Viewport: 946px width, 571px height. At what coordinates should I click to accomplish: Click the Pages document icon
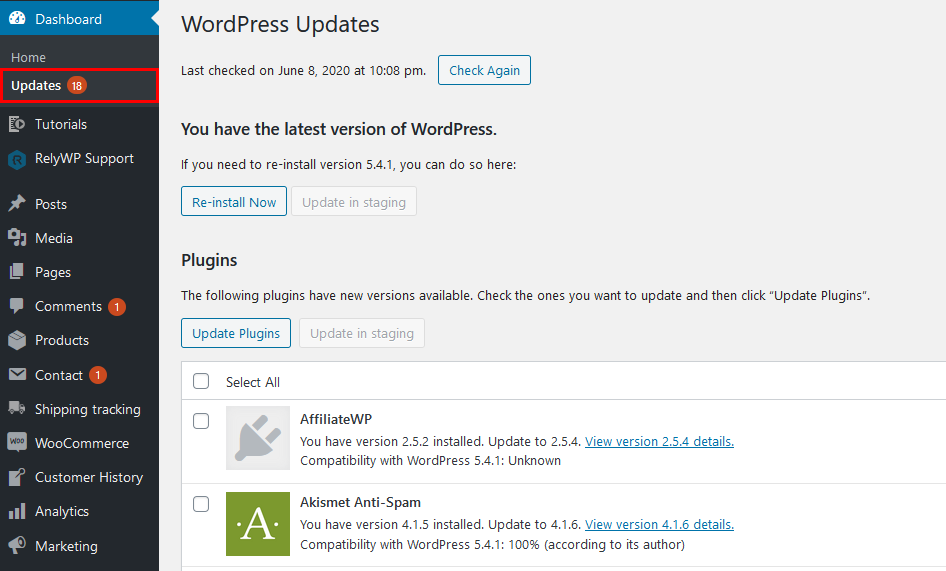tap(17, 272)
